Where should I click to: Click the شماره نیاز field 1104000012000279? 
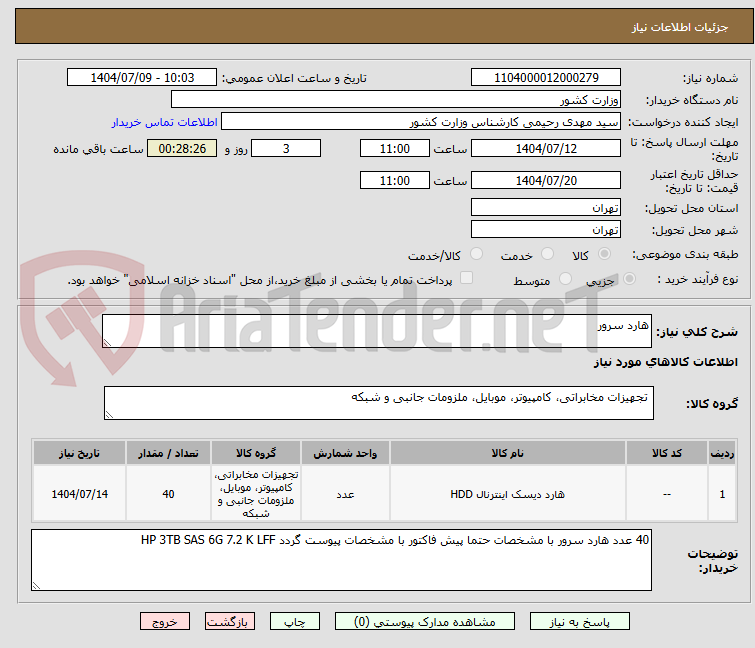click(546, 78)
